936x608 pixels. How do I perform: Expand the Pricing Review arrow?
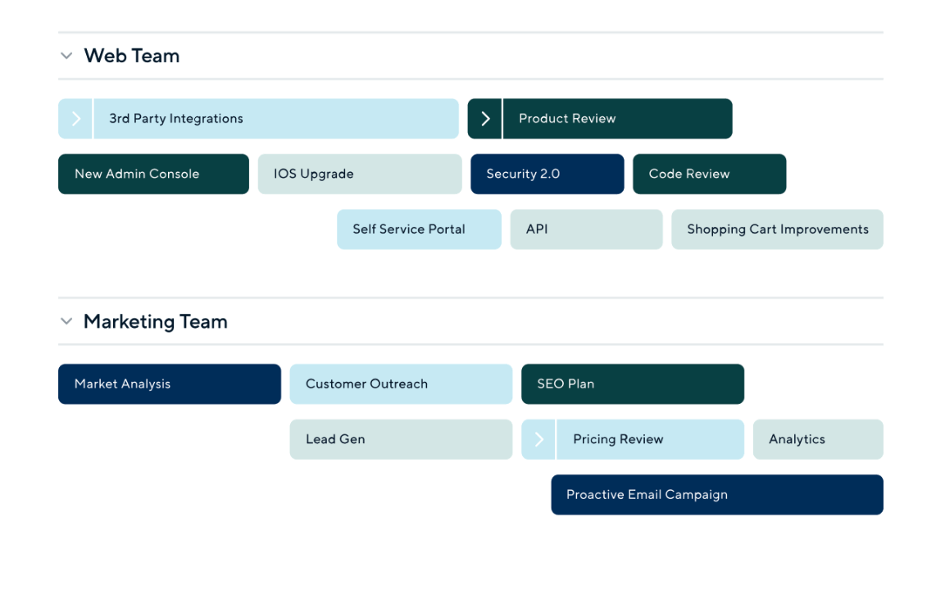coord(538,440)
